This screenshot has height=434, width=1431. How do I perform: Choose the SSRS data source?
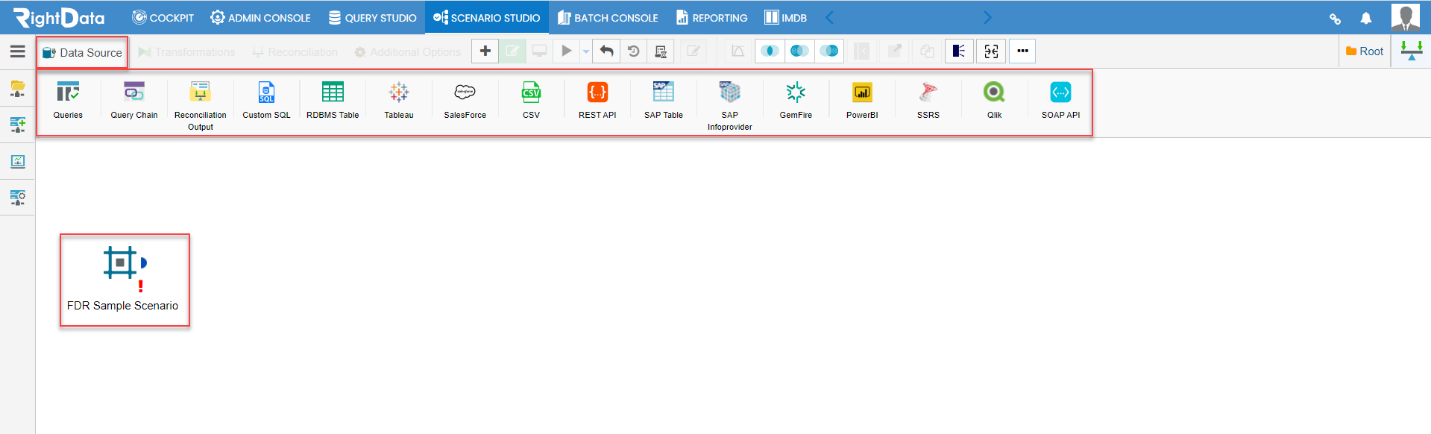[x=928, y=101]
